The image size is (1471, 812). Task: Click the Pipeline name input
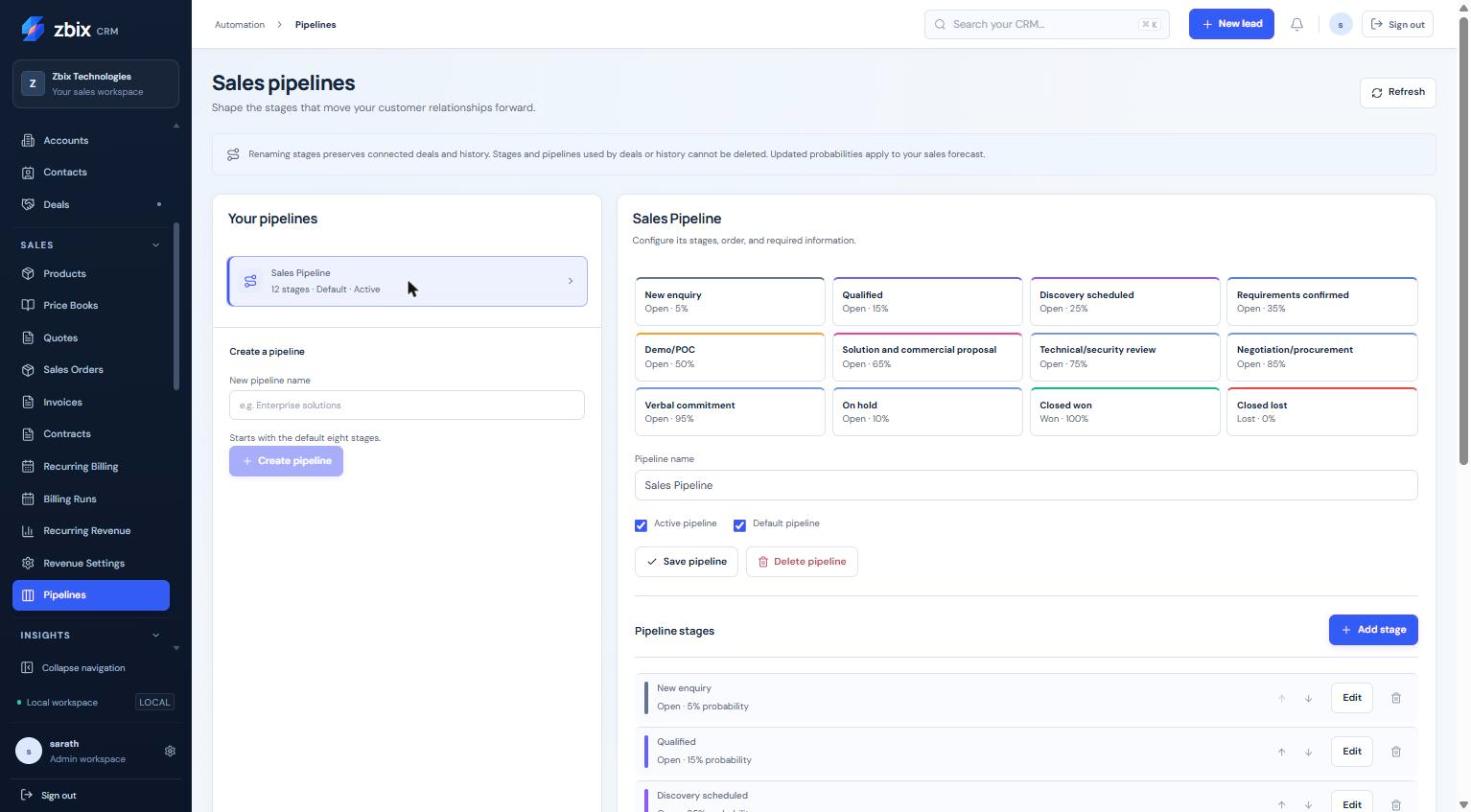(x=1026, y=485)
